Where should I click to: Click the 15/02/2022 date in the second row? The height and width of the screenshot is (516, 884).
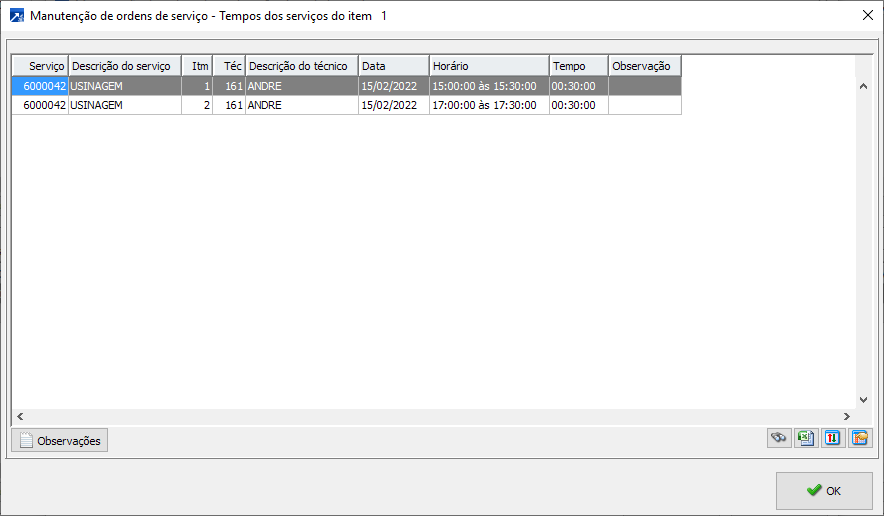[394, 105]
